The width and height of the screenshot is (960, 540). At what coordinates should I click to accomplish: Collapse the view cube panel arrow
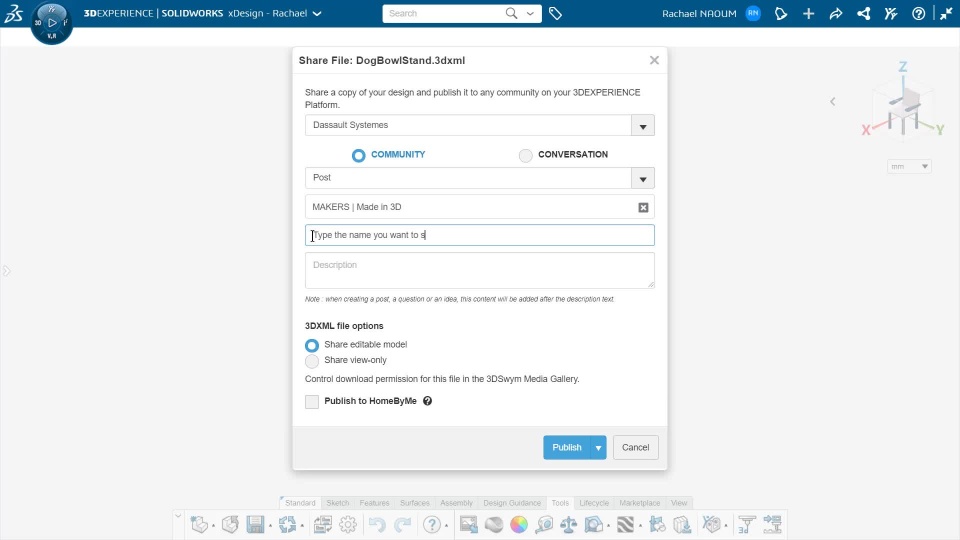833,102
